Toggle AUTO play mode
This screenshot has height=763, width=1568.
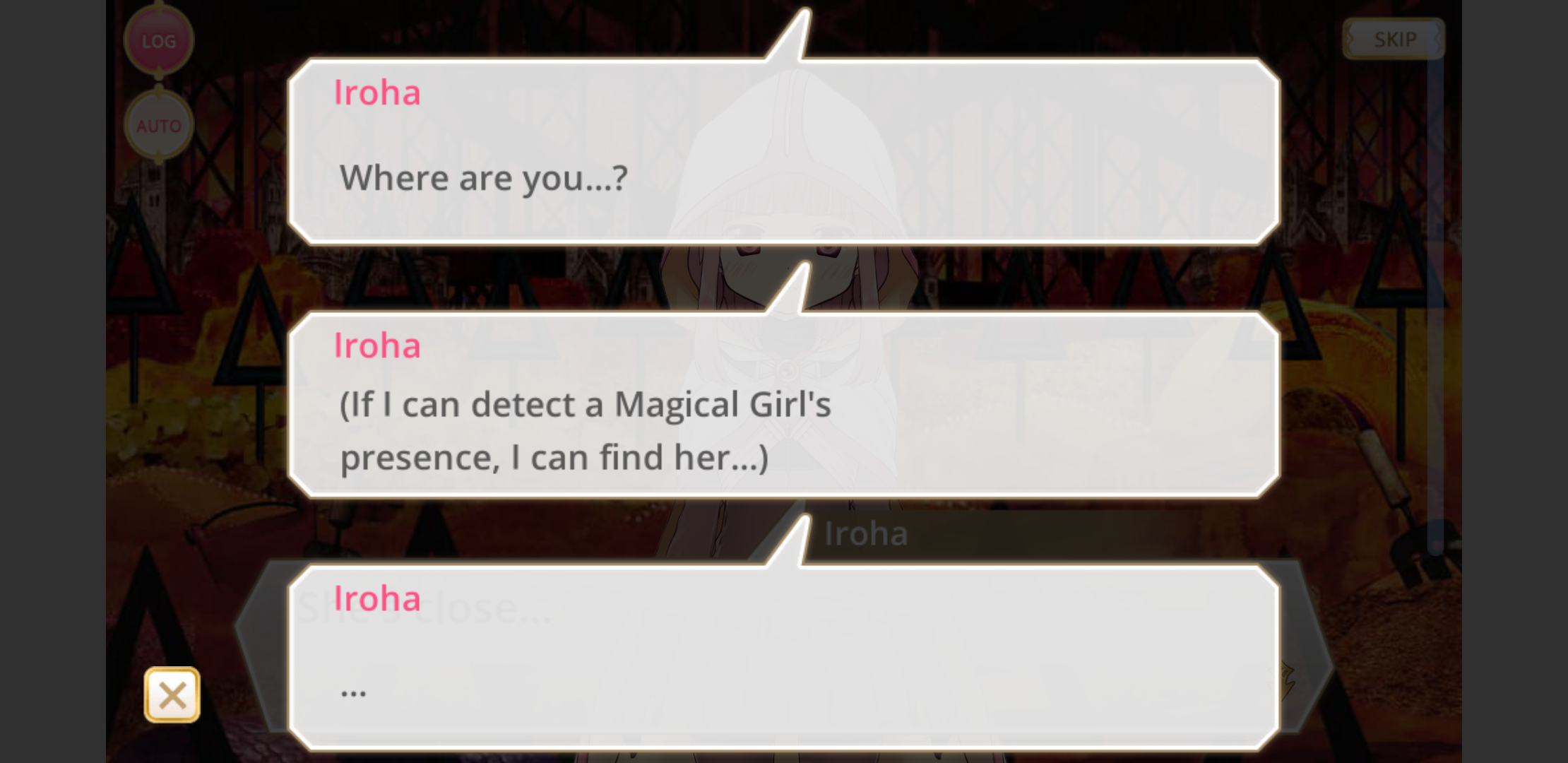pyautogui.click(x=159, y=126)
